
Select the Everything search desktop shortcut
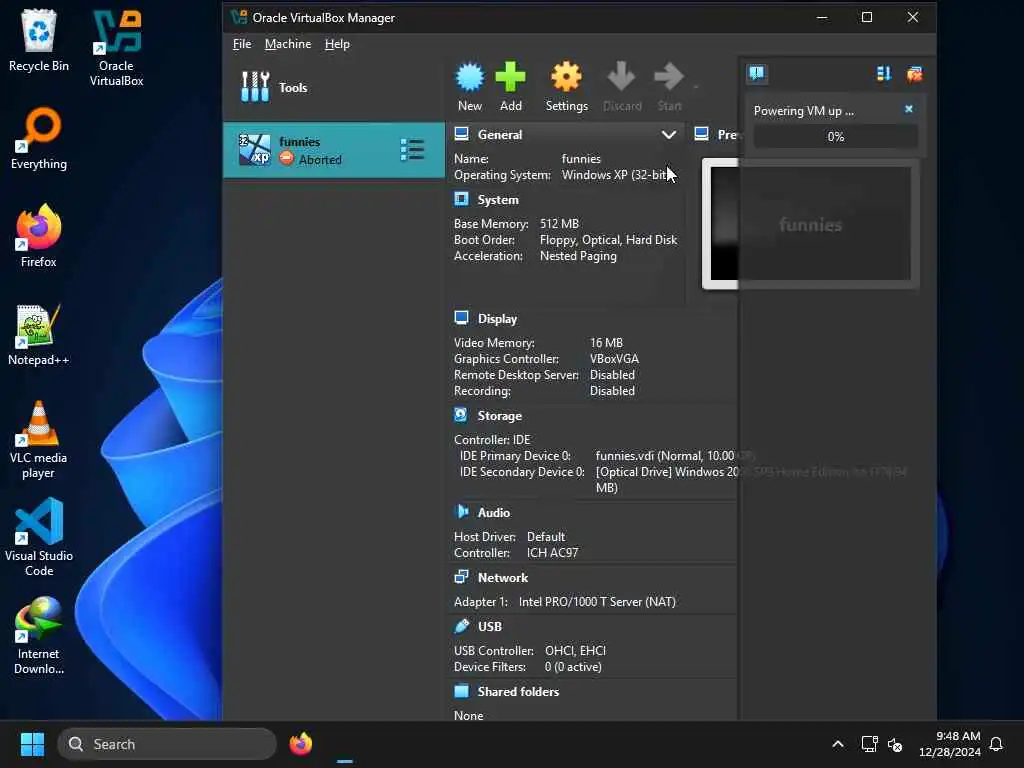point(39,138)
